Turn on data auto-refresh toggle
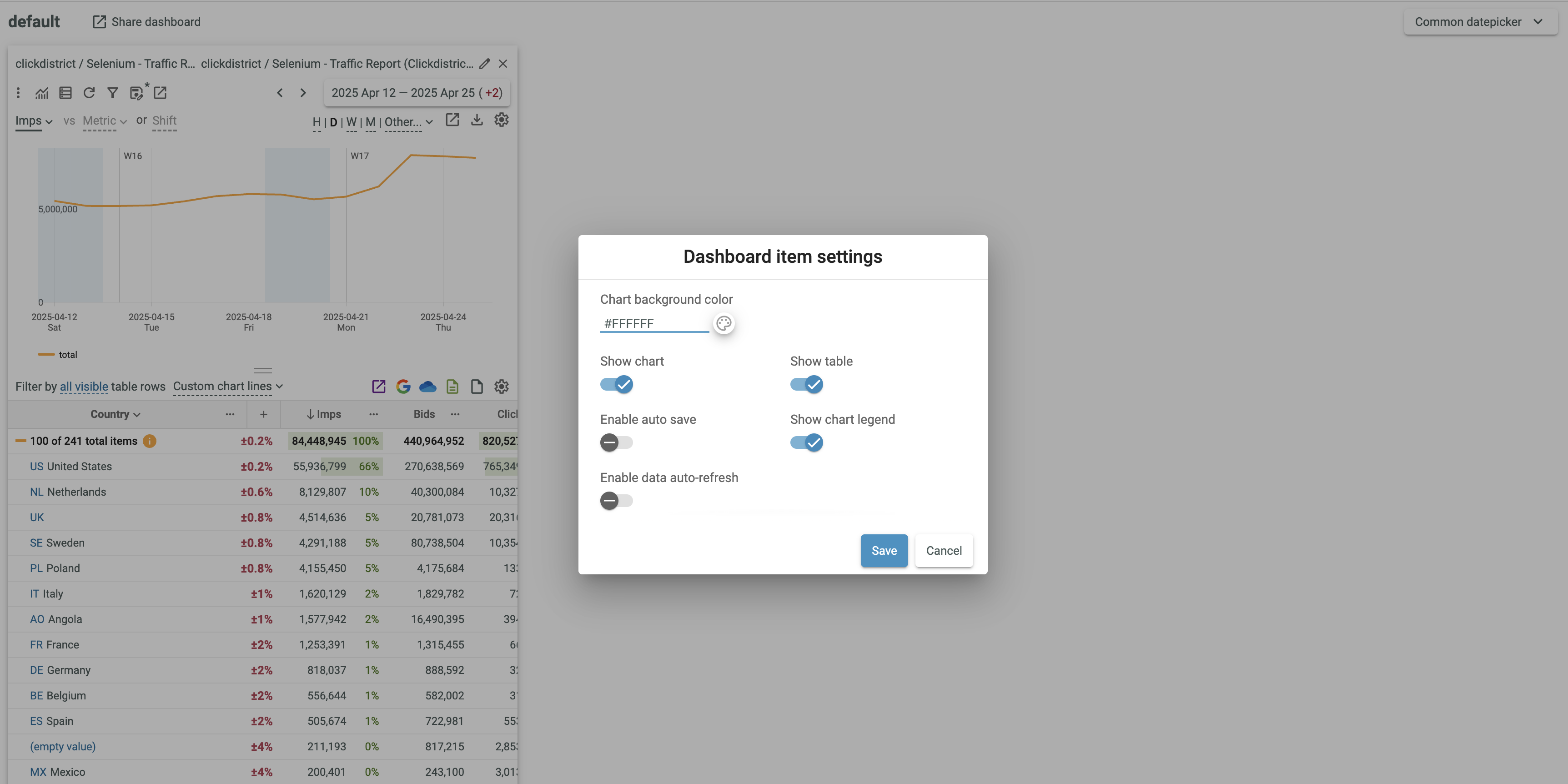 [x=616, y=501]
